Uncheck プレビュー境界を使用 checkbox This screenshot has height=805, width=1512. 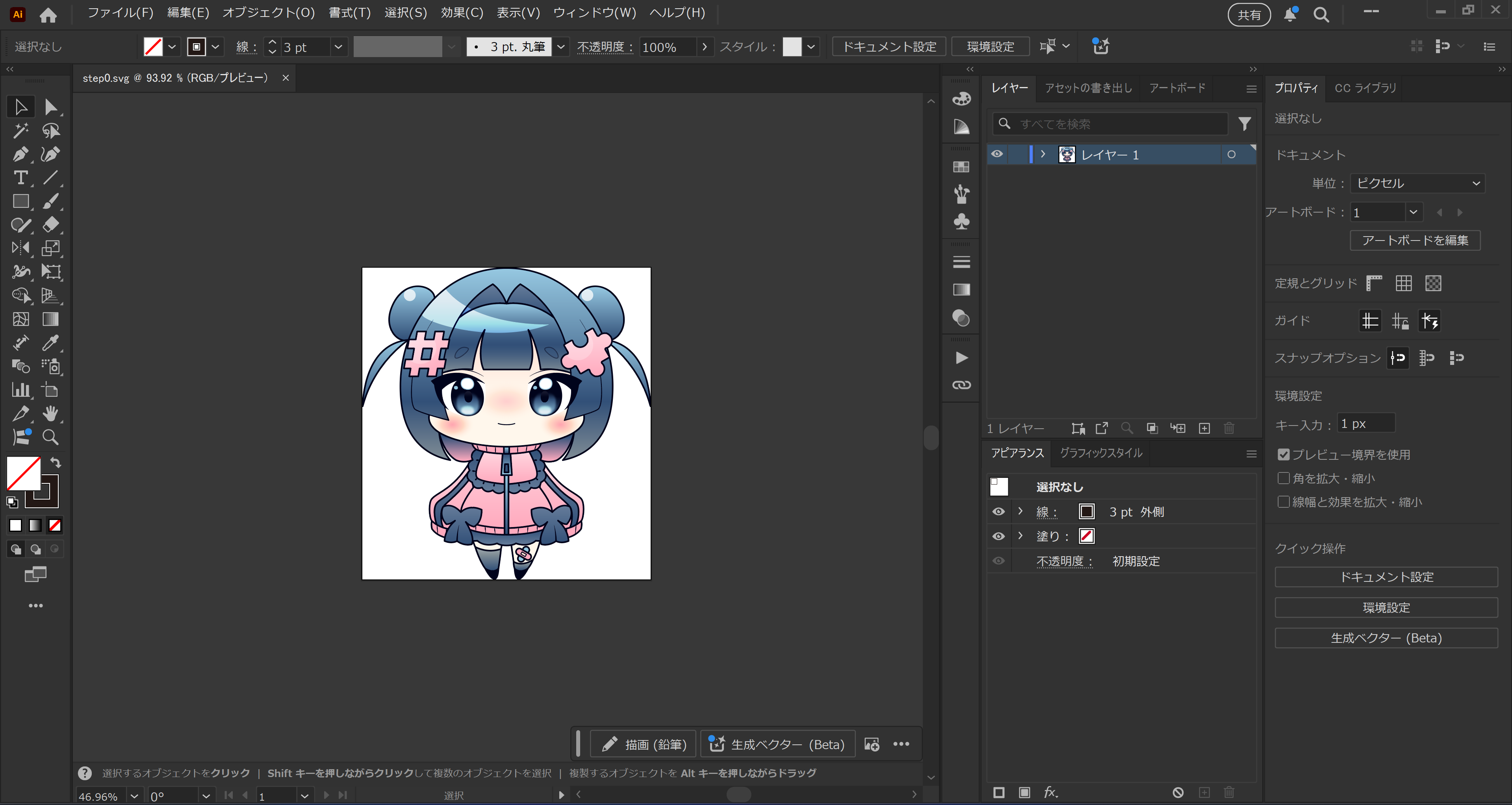1284,455
